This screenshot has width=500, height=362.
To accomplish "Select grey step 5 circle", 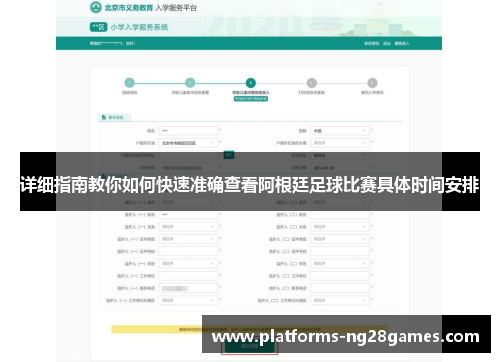I will (372, 83).
